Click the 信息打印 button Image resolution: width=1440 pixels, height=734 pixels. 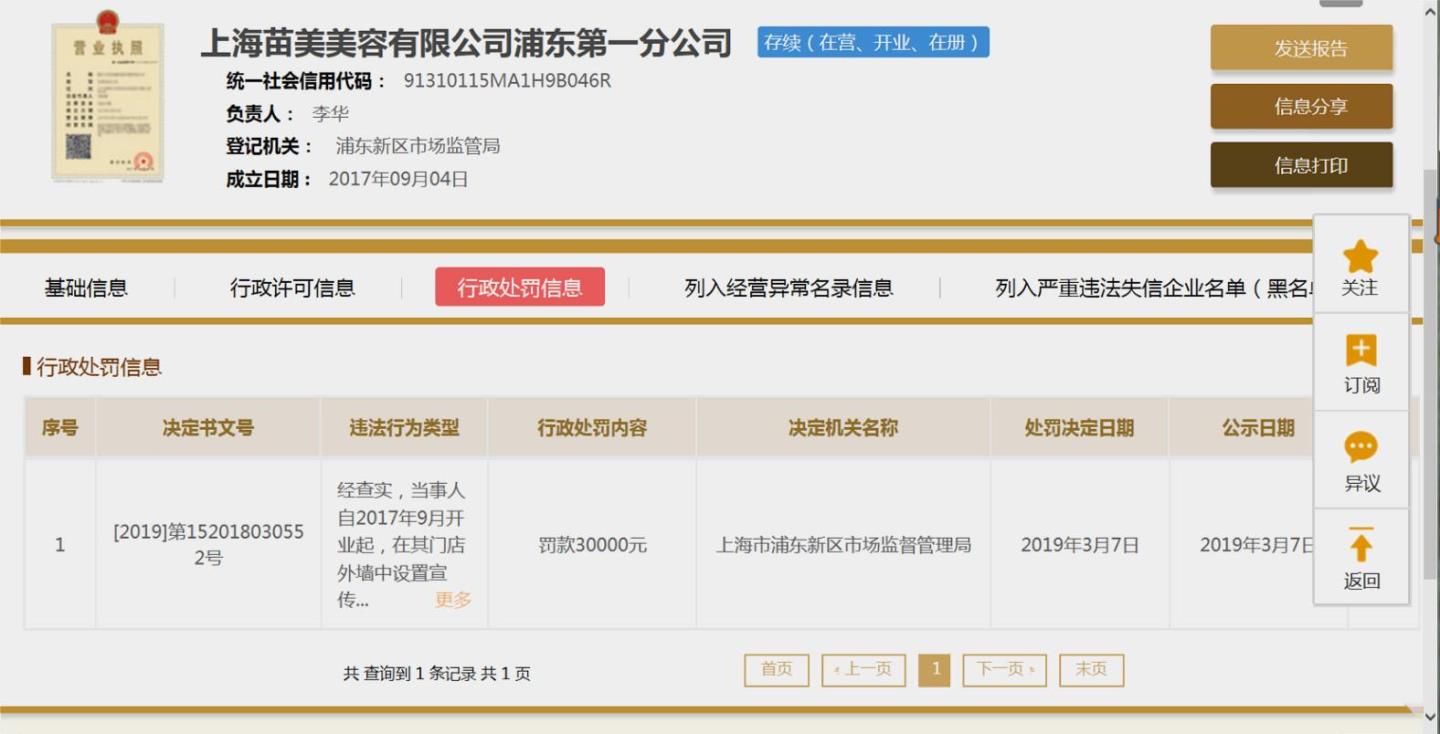point(1301,165)
